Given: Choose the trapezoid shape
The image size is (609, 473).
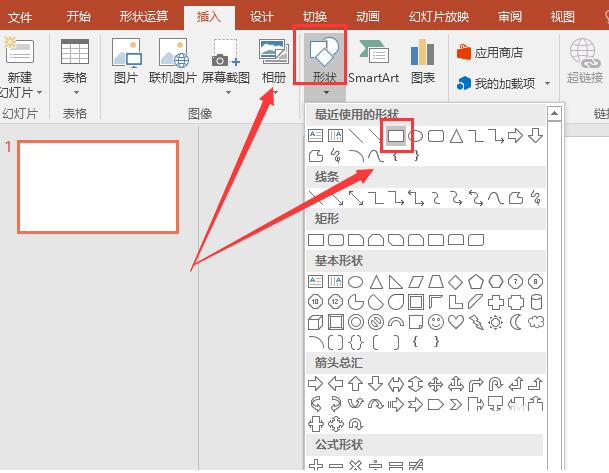Looking at the screenshot, I should pyautogui.click(x=436, y=282).
